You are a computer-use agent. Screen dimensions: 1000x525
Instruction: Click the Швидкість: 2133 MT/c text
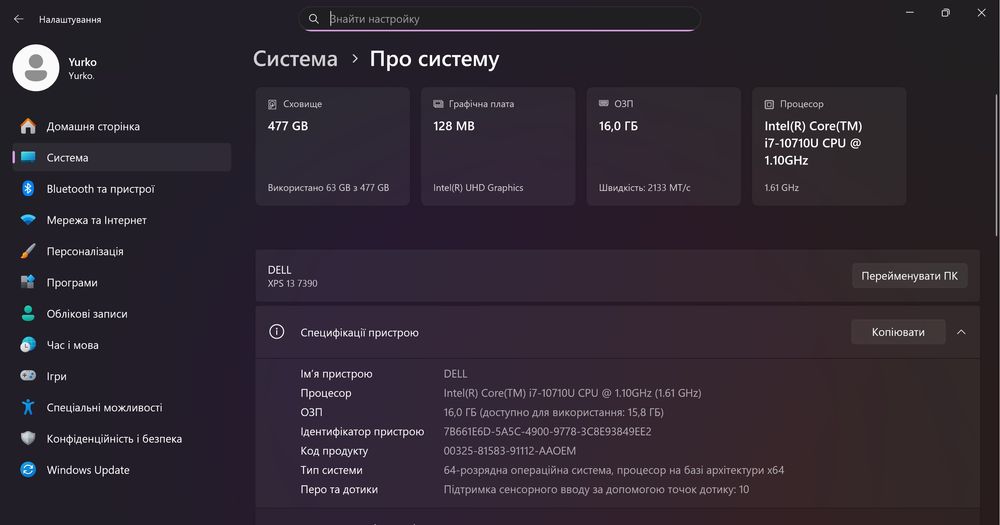click(644, 188)
